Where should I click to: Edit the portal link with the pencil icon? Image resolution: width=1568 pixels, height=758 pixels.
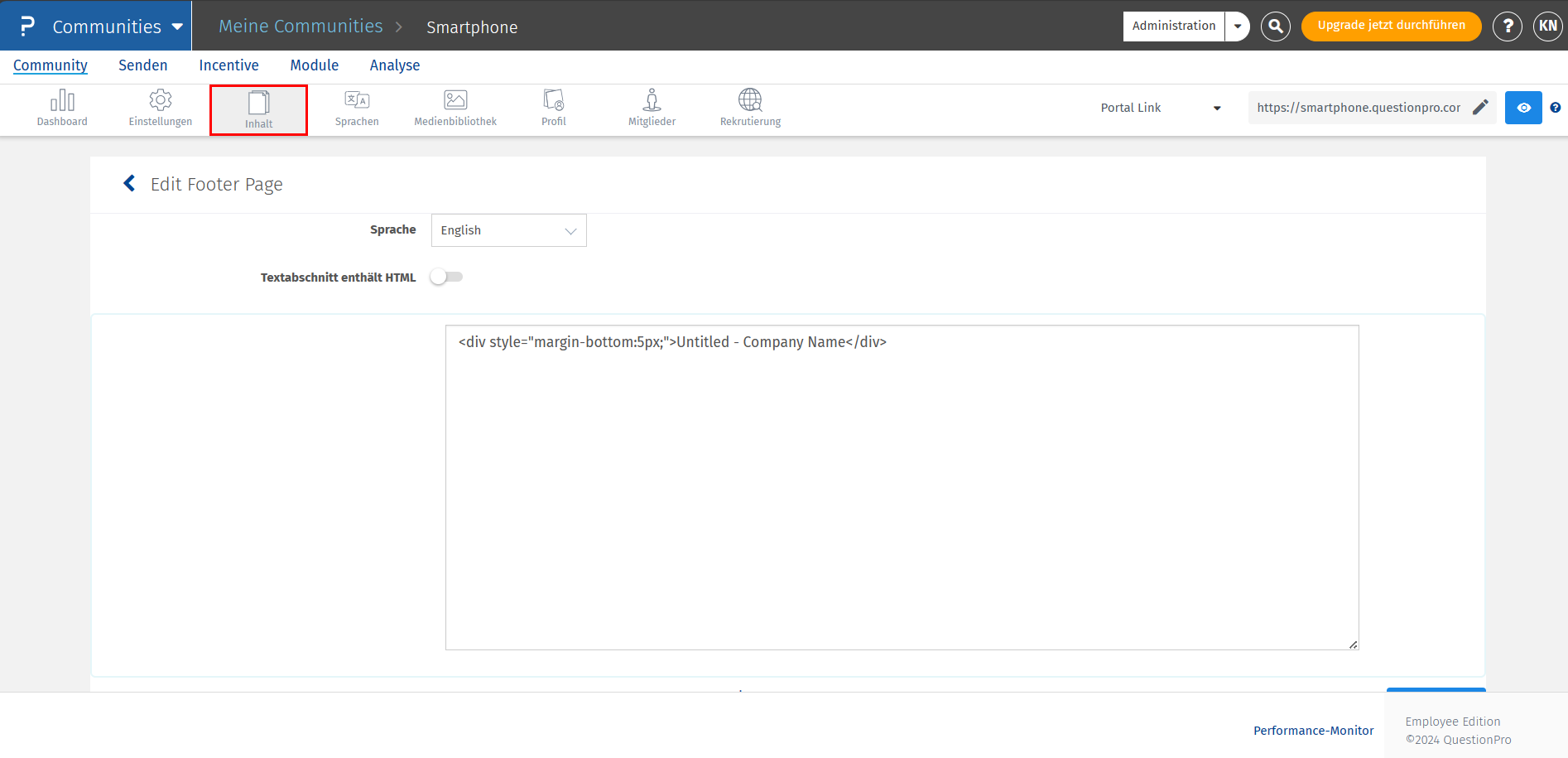[1481, 107]
